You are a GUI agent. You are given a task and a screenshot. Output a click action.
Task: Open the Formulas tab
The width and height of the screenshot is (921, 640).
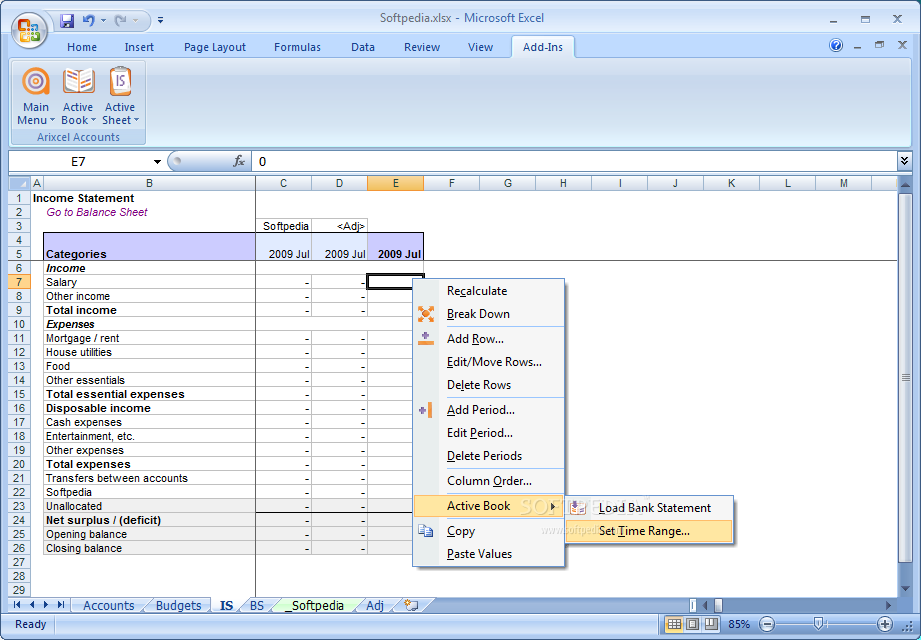(297, 47)
